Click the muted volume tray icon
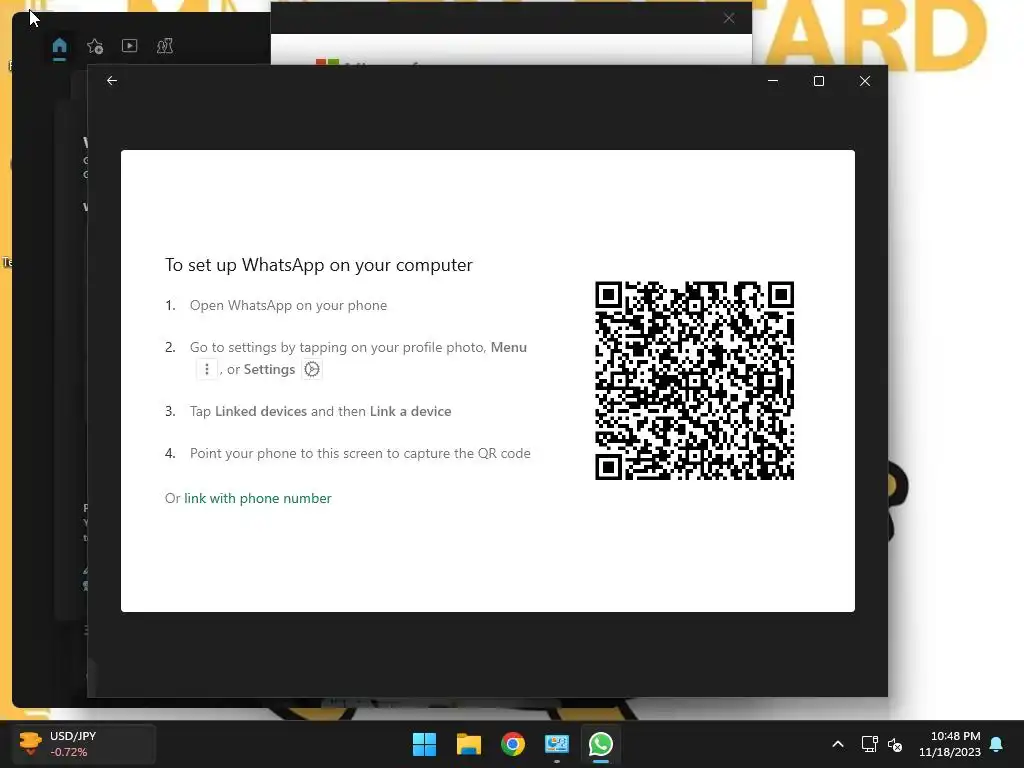The width and height of the screenshot is (1024, 768). pyautogui.click(x=895, y=744)
